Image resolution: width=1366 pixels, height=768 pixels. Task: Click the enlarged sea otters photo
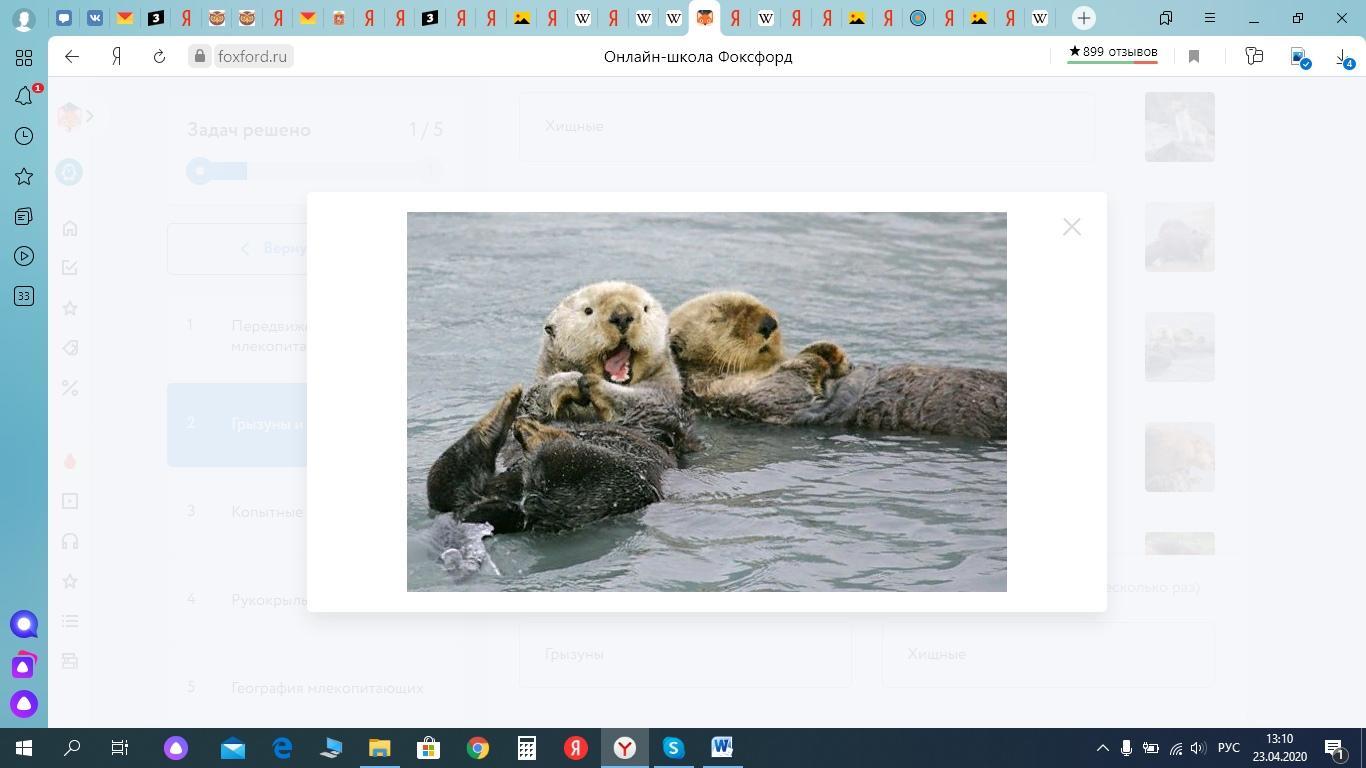706,401
